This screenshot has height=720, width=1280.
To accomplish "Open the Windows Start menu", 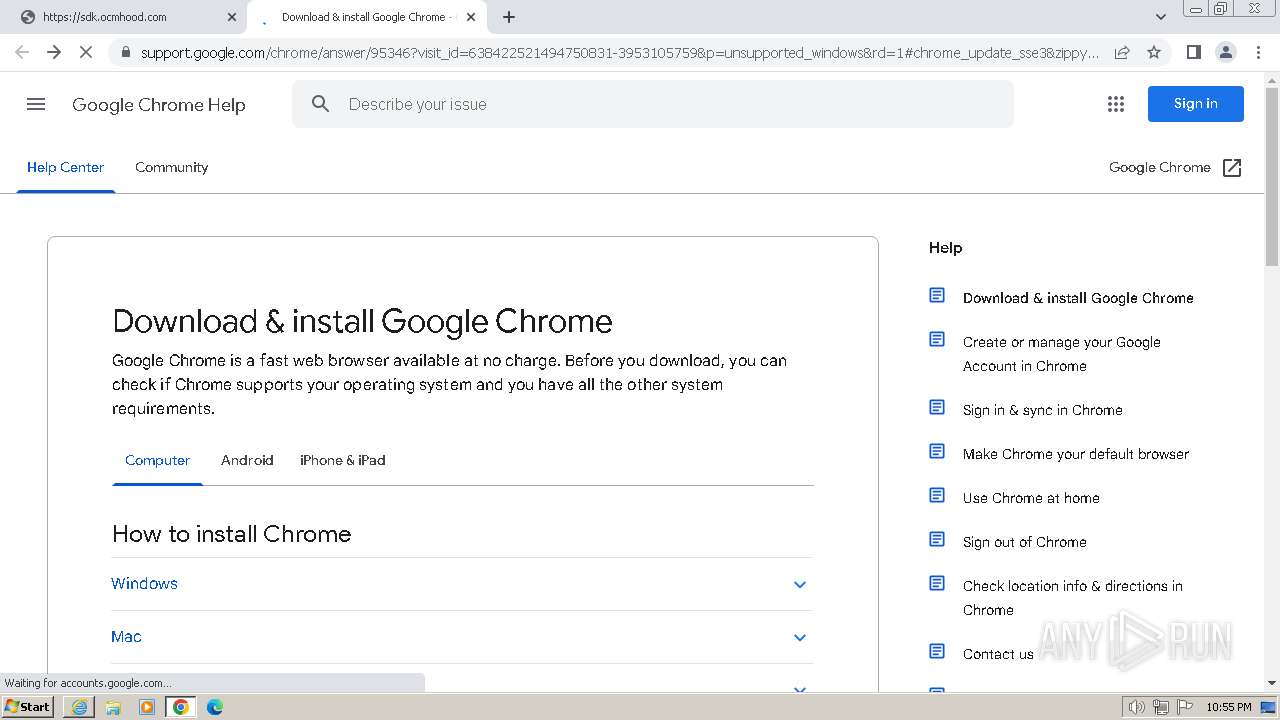I will pos(28,707).
